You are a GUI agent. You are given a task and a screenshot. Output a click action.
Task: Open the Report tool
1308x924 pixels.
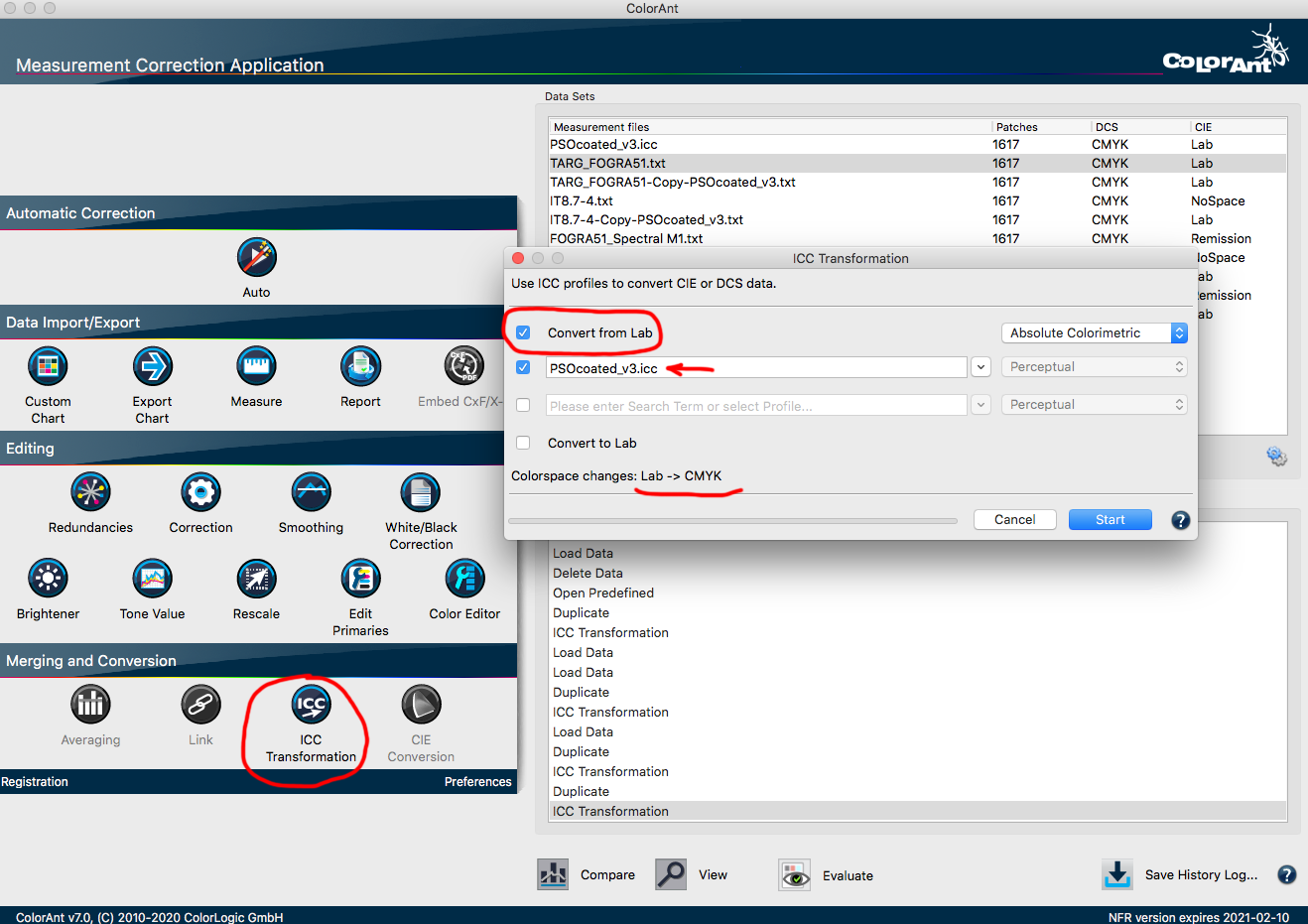[x=360, y=366]
